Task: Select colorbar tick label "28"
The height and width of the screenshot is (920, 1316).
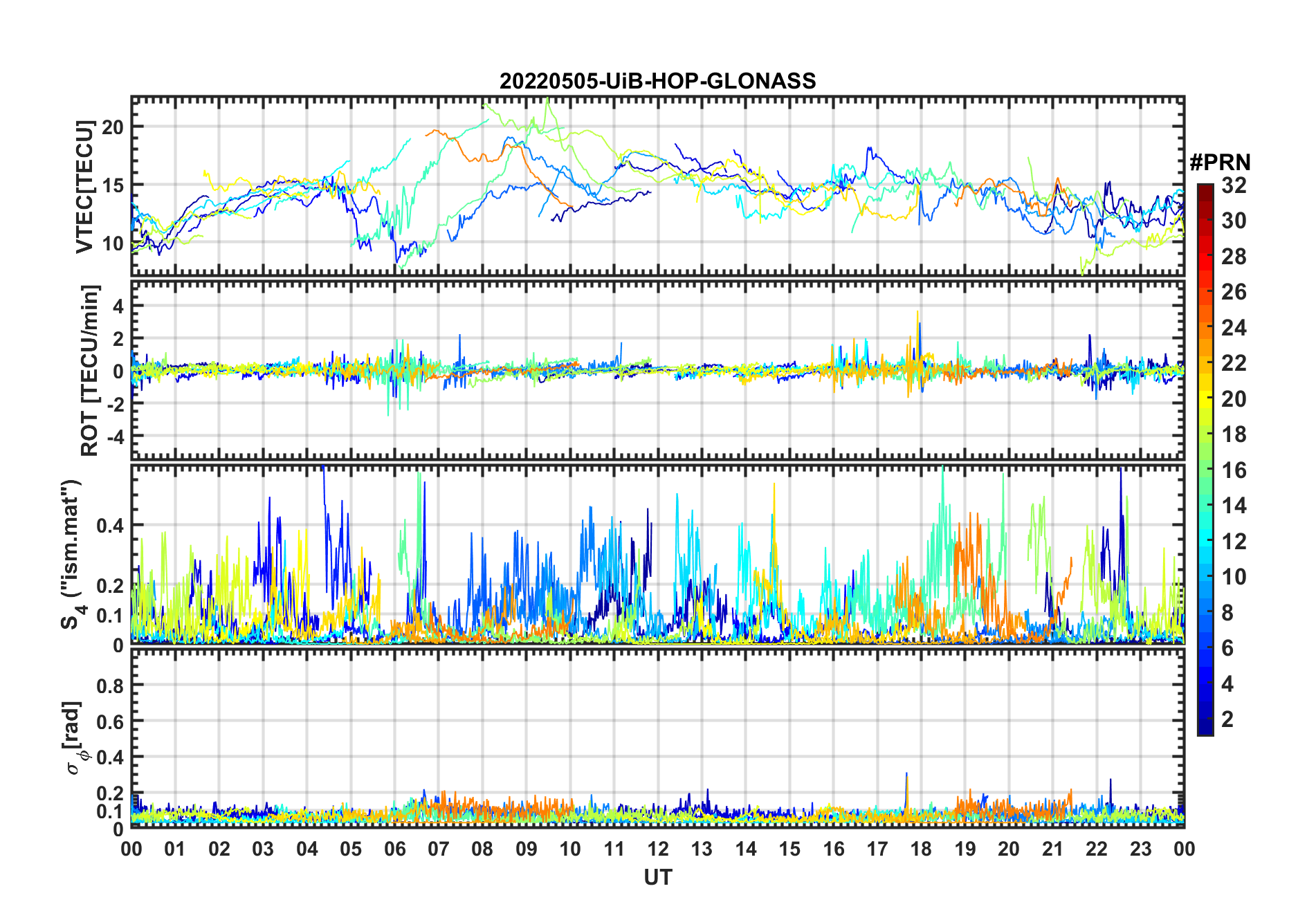Action: tap(1234, 257)
